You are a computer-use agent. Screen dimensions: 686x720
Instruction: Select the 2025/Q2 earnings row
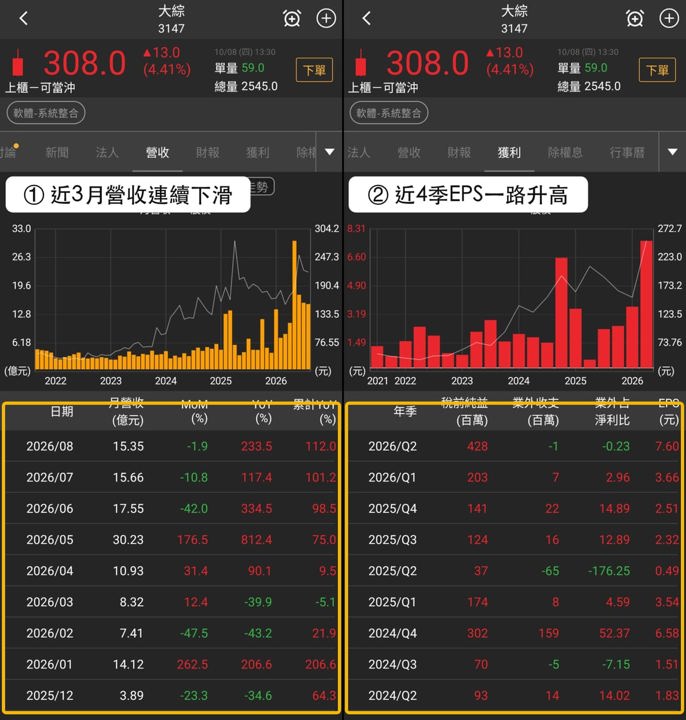(514, 571)
